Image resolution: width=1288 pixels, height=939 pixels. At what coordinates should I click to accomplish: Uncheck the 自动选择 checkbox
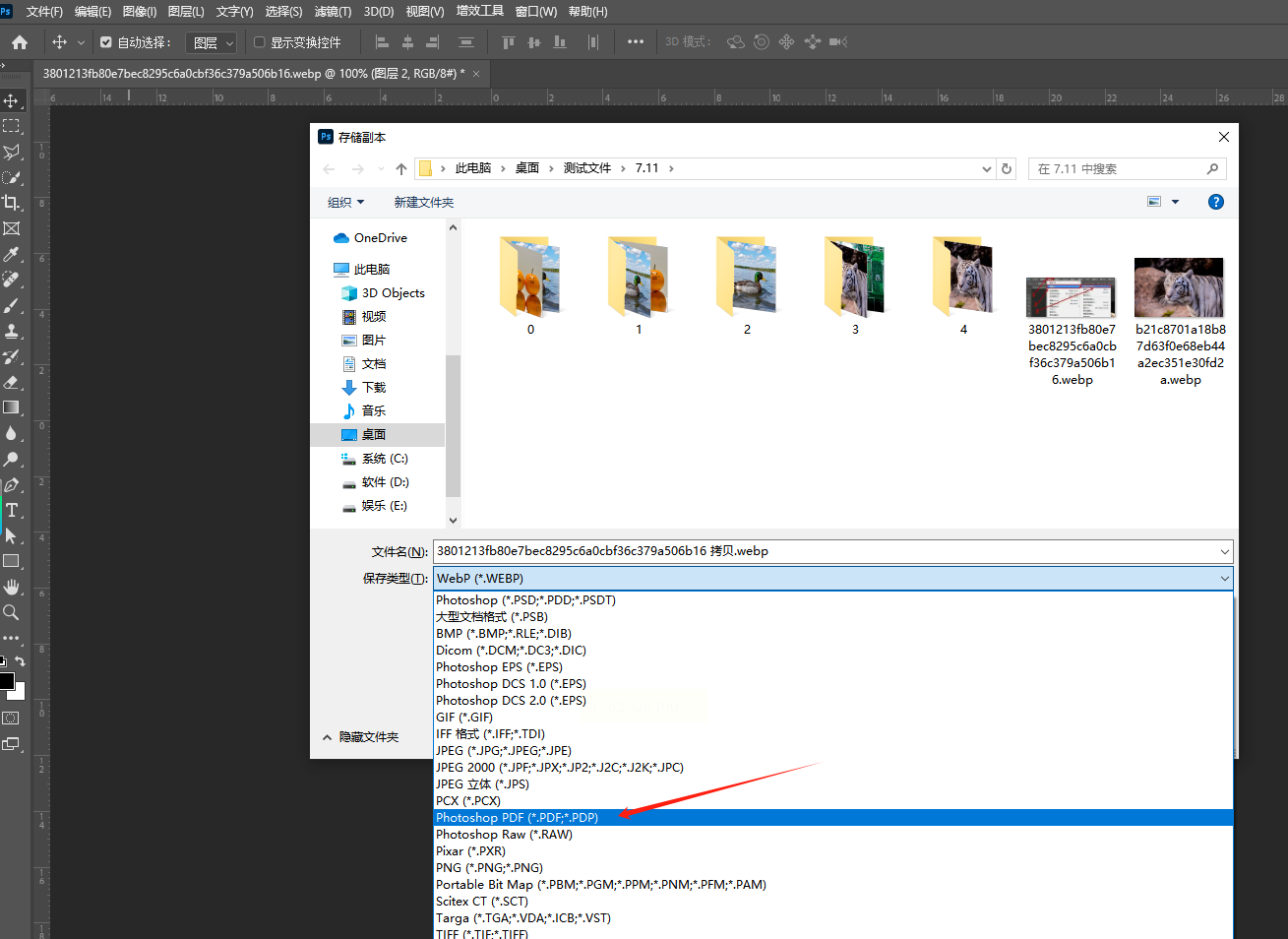106,42
